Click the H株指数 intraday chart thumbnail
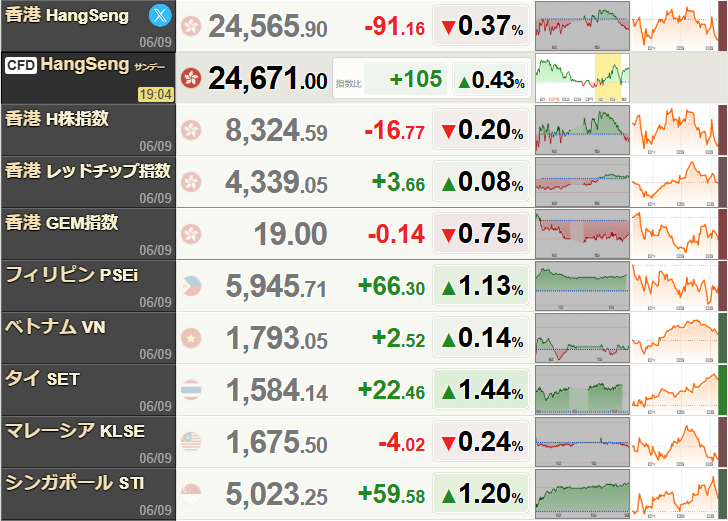 [582, 130]
